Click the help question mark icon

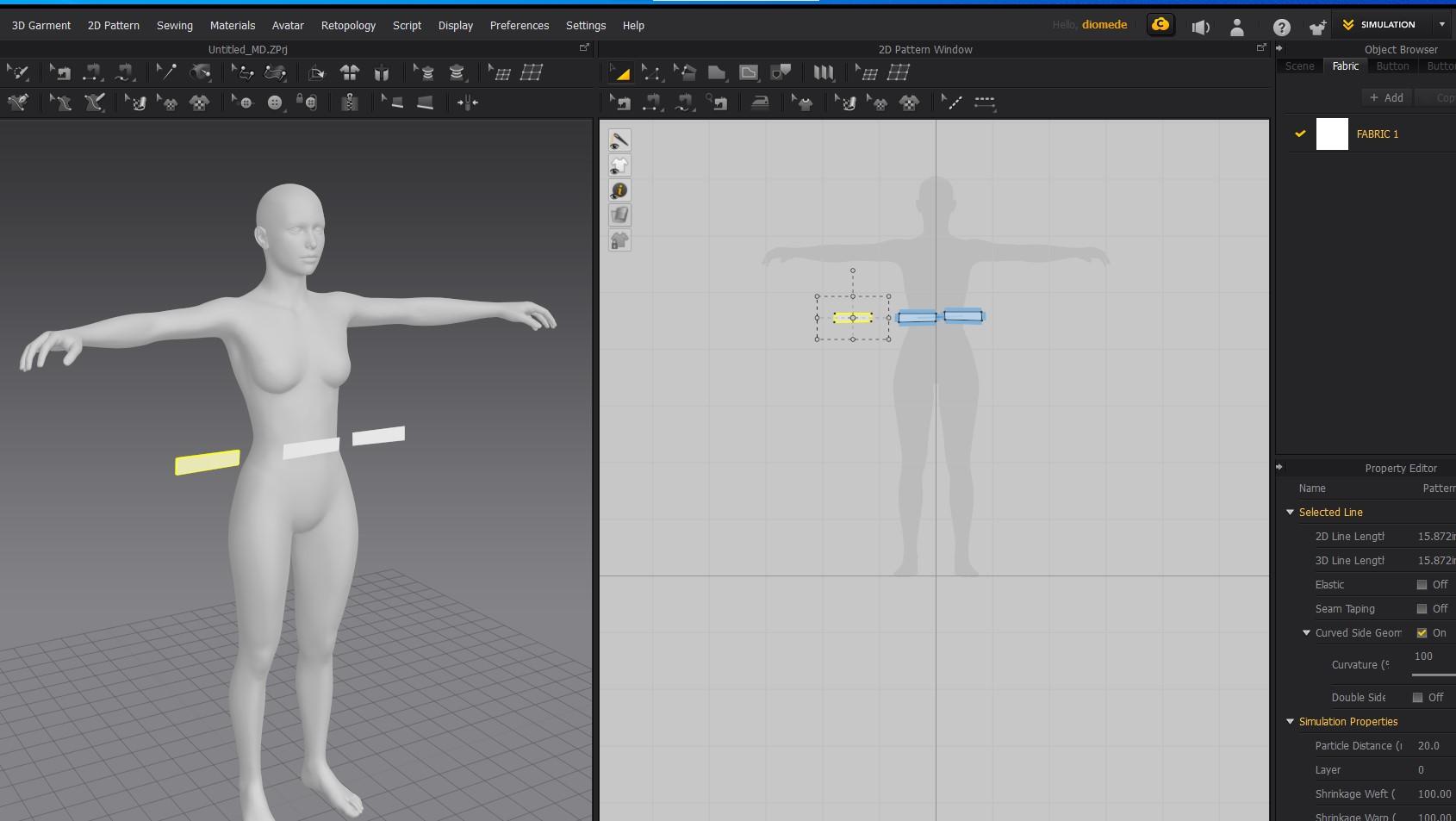pyautogui.click(x=1281, y=27)
